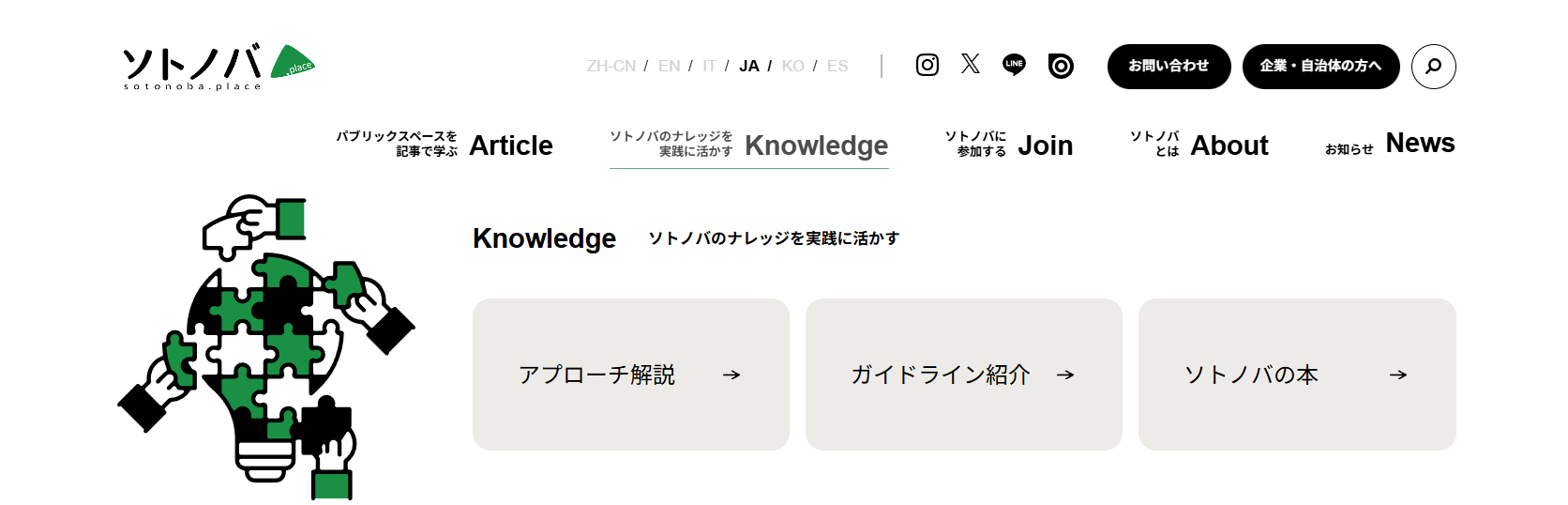This screenshot has width=1568, height=505.
Task: Click the arrow on ソトノバの本 card
Action: click(1398, 375)
